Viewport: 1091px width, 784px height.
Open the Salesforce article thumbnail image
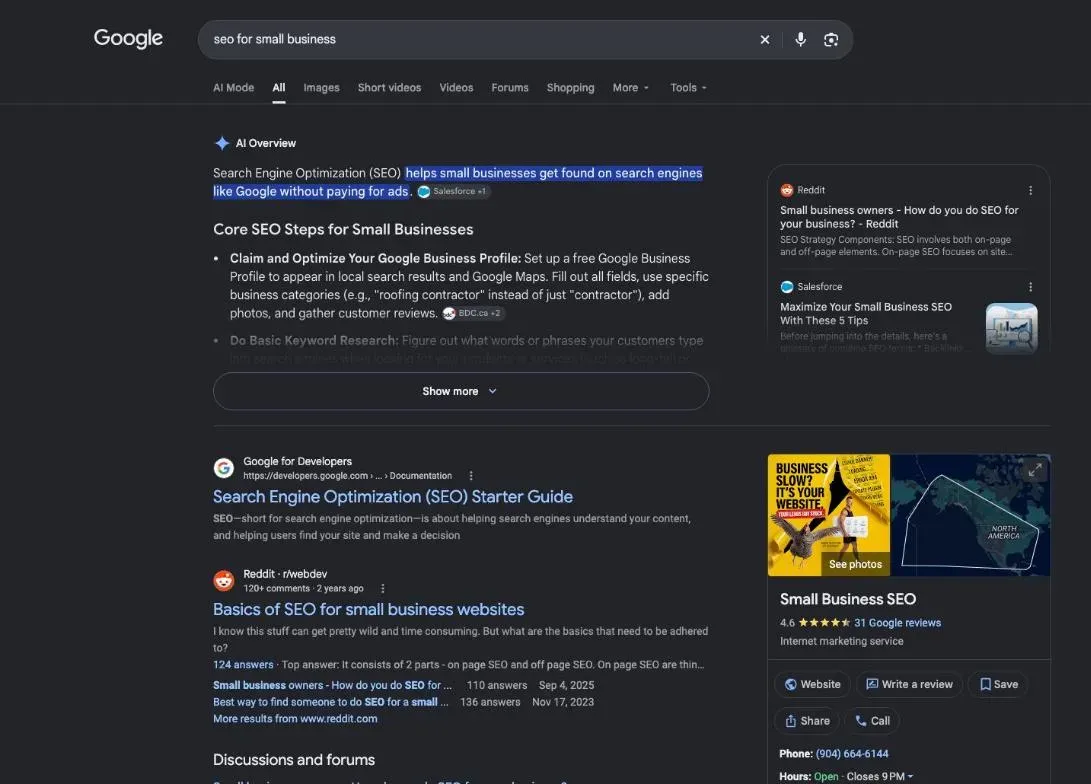pos(1012,328)
